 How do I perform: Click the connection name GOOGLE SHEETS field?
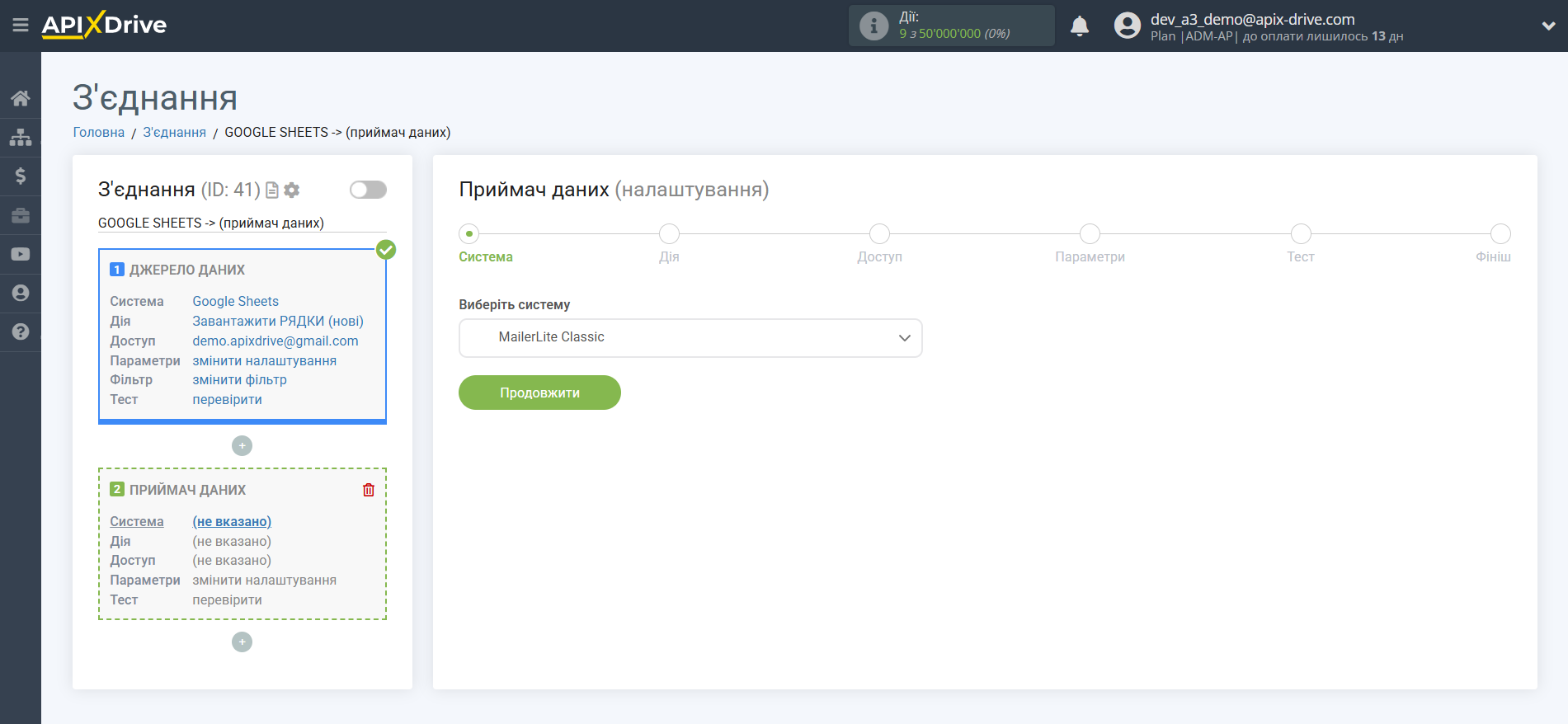tap(242, 223)
